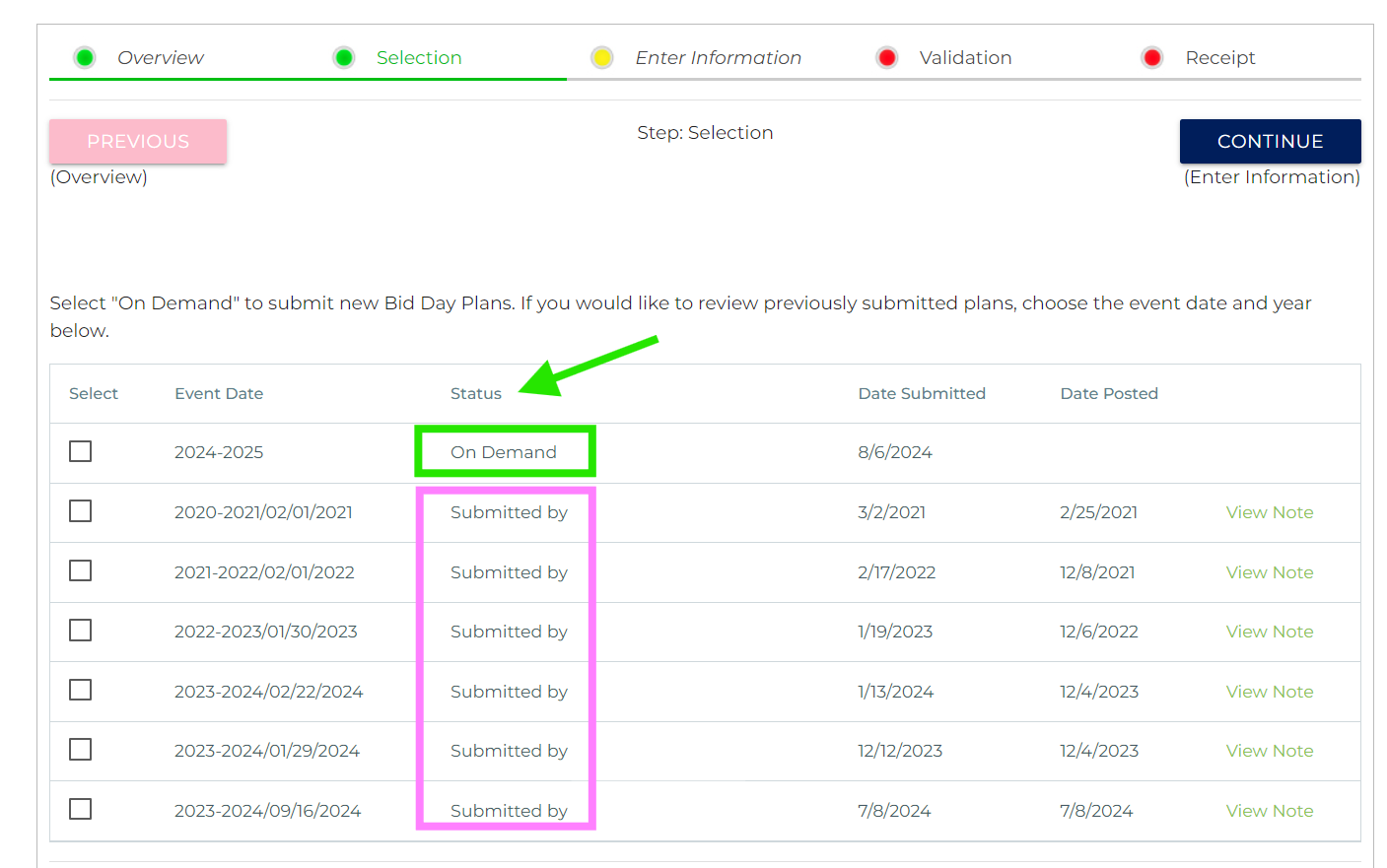The width and height of the screenshot is (1387, 868).
Task: Open the Enter Information step tab
Action: tap(718, 58)
